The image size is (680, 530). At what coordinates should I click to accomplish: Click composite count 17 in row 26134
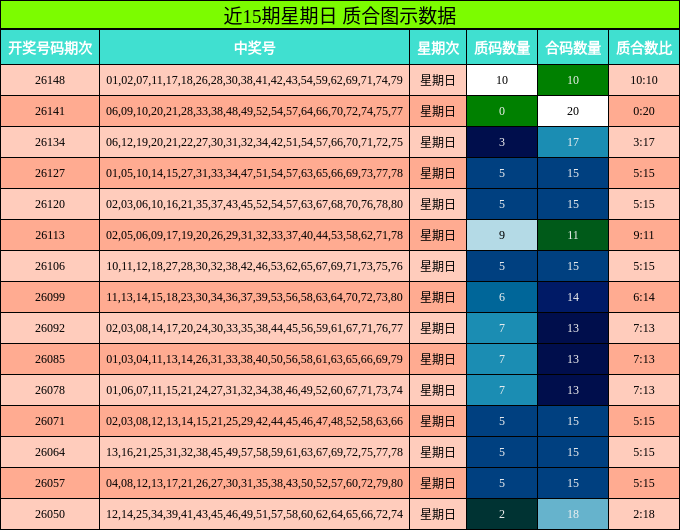tap(573, 142)
